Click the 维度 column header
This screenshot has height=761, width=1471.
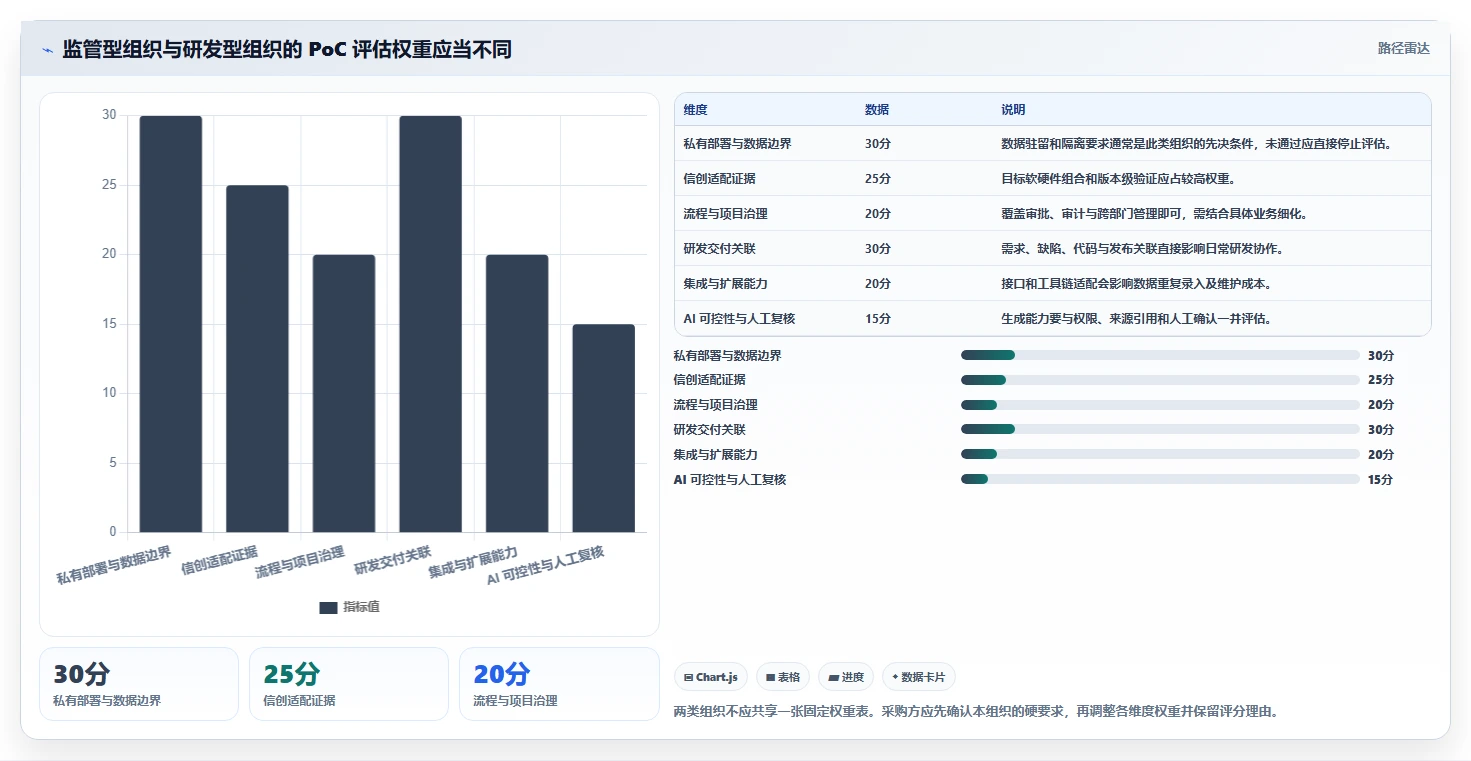point(696,110)
